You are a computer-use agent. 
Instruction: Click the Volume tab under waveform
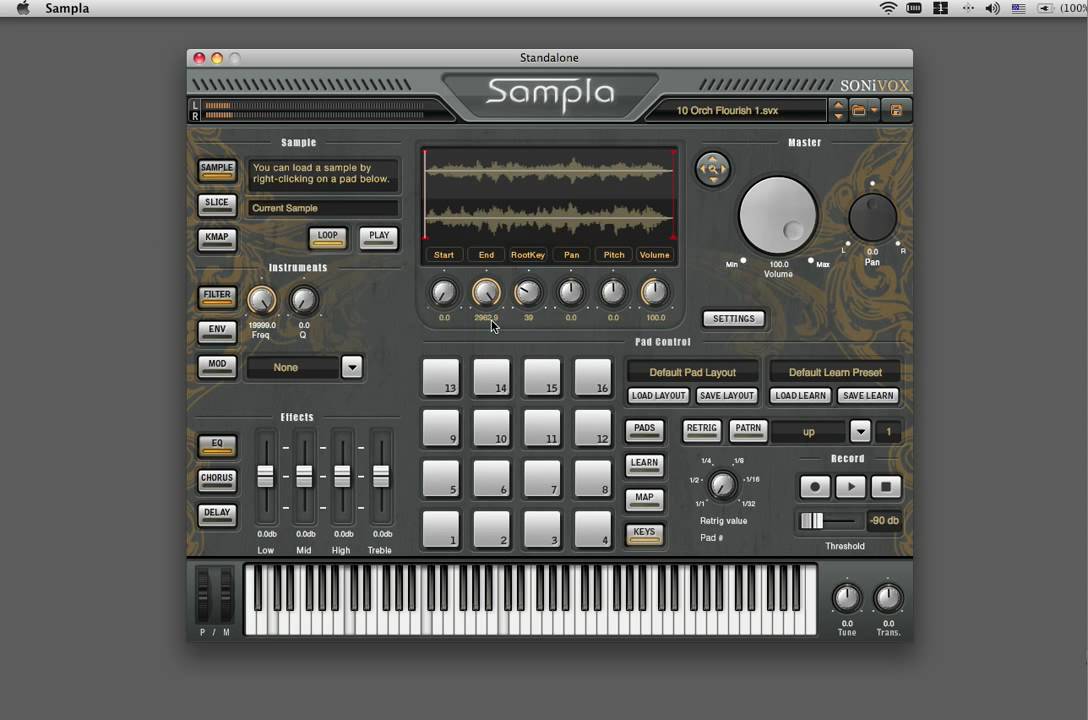pyautogui.click(x=655, y=255)
